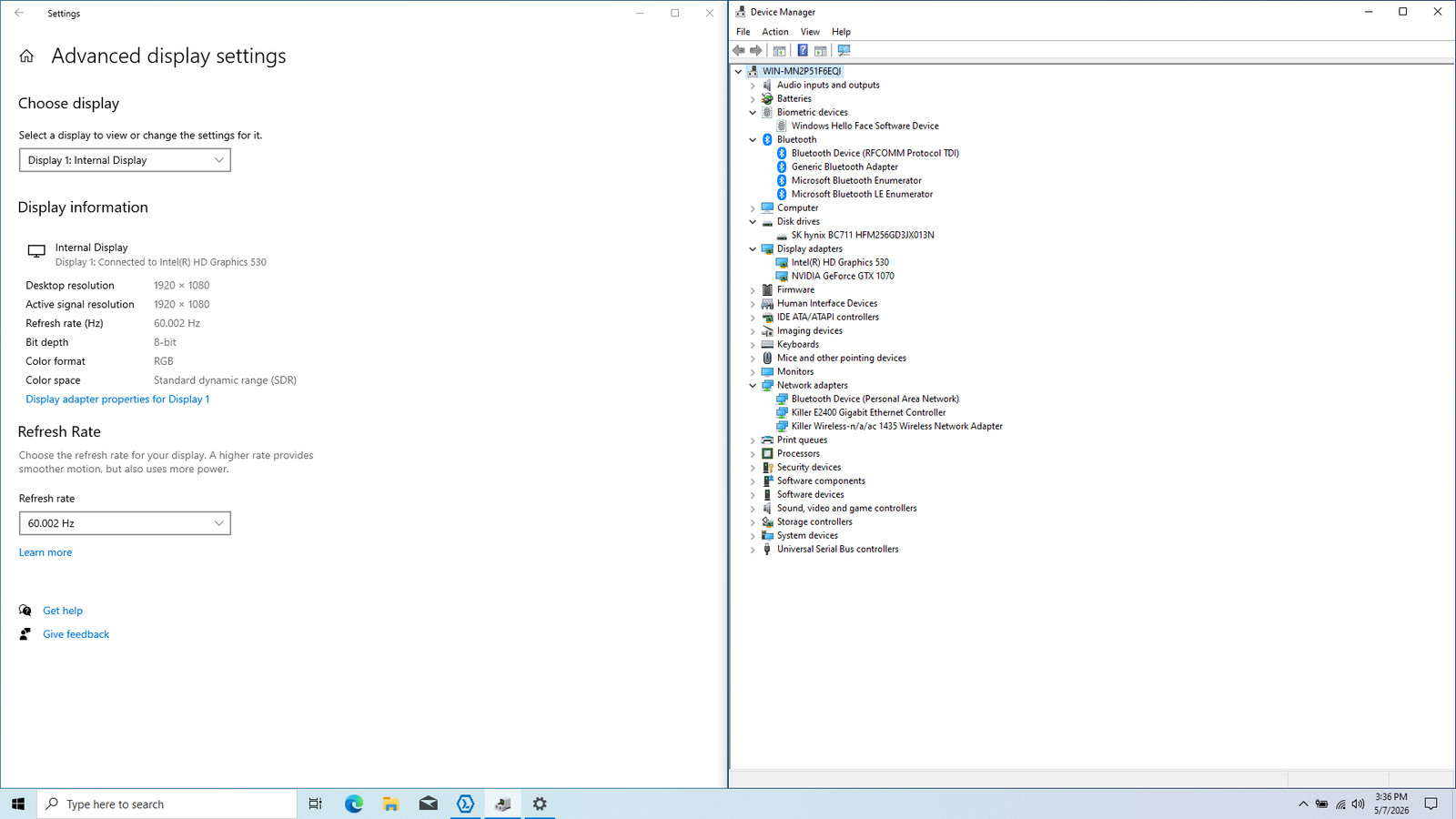Select Killer E2400 Gigabit Ethernet Controller

(868, 413)
